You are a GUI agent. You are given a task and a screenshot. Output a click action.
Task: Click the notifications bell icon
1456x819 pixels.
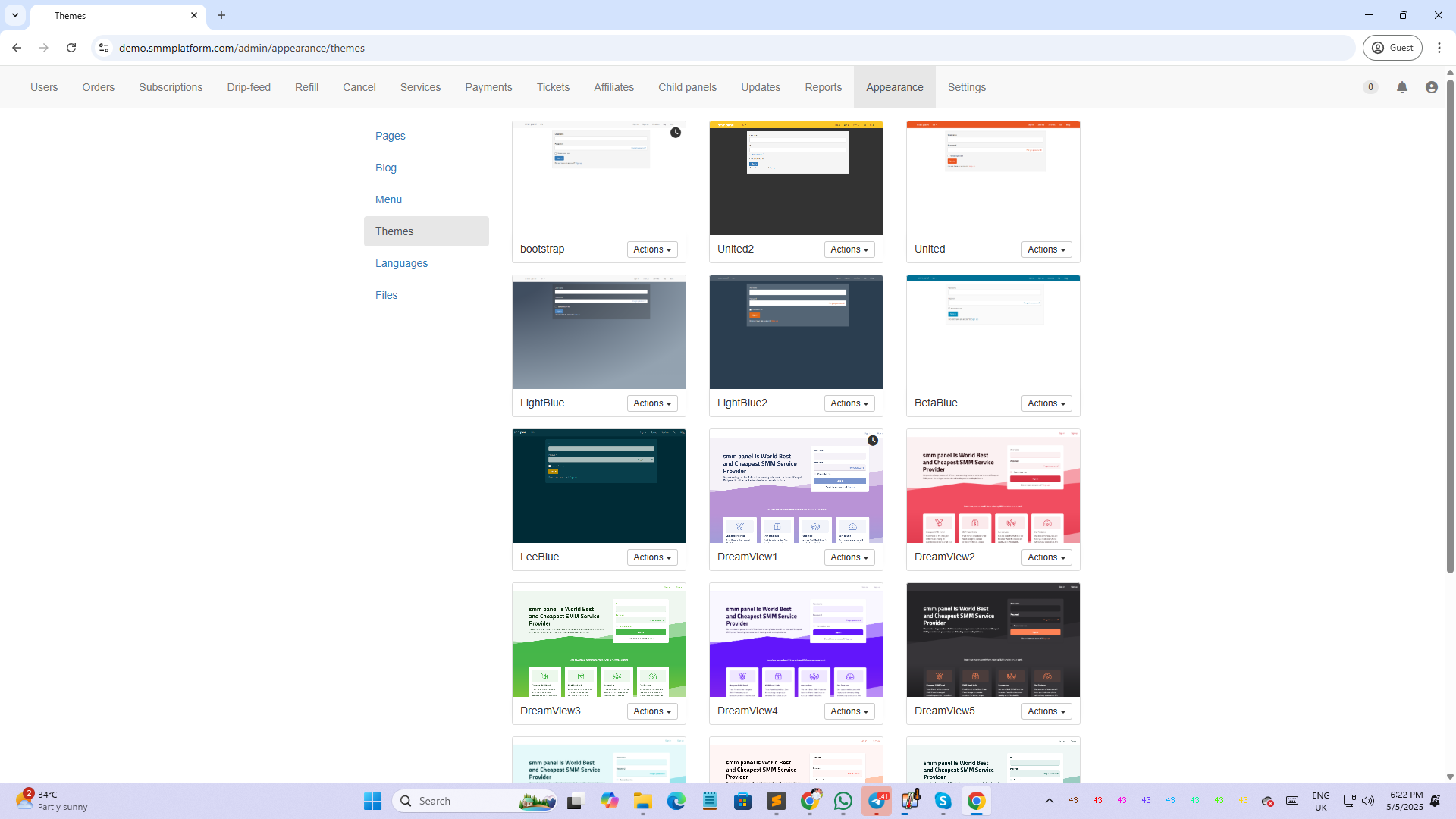1401,87
